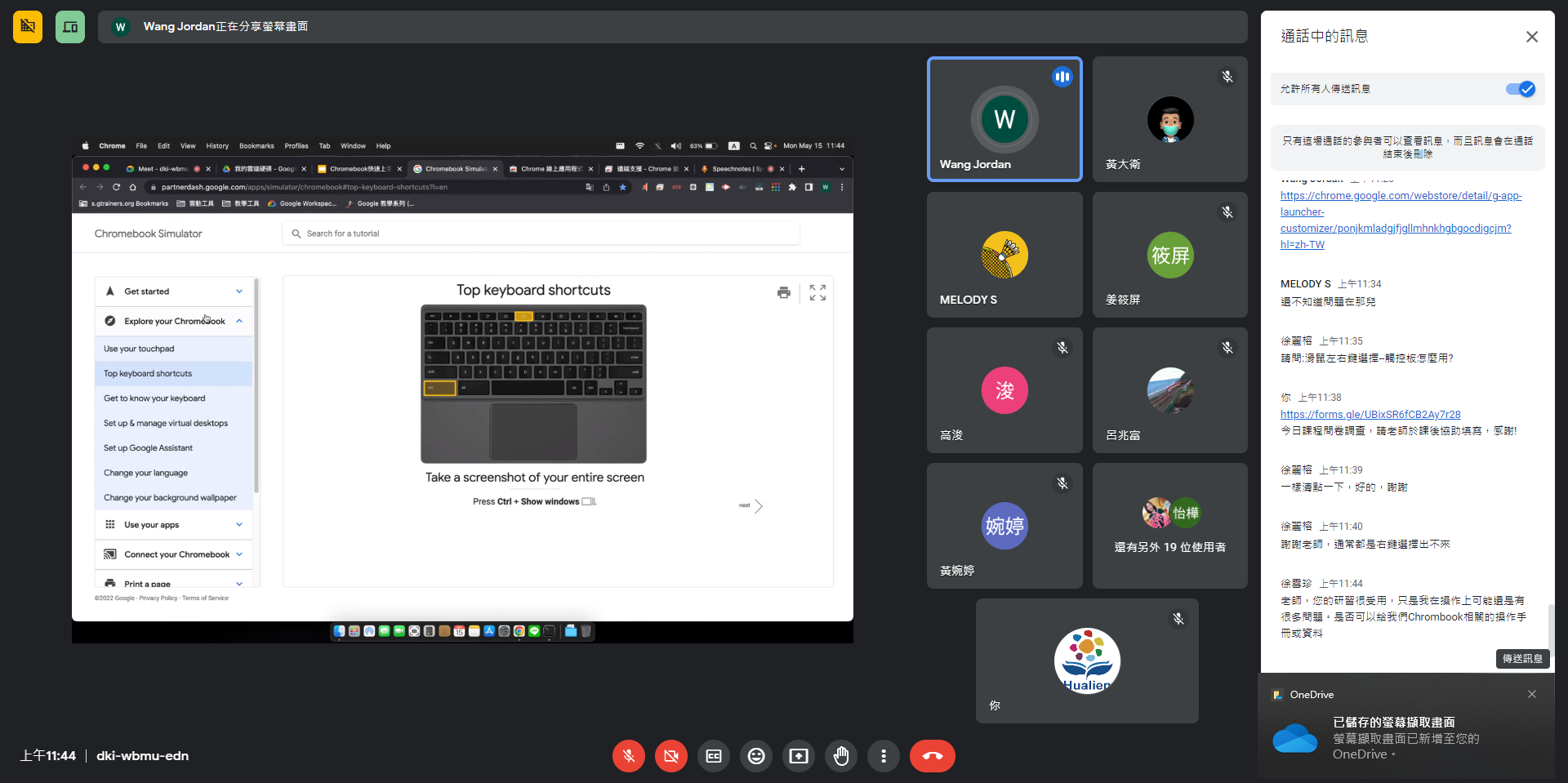The image size is (1568, 783).
Task: Turn on closed captions
Action: (714, 756)
